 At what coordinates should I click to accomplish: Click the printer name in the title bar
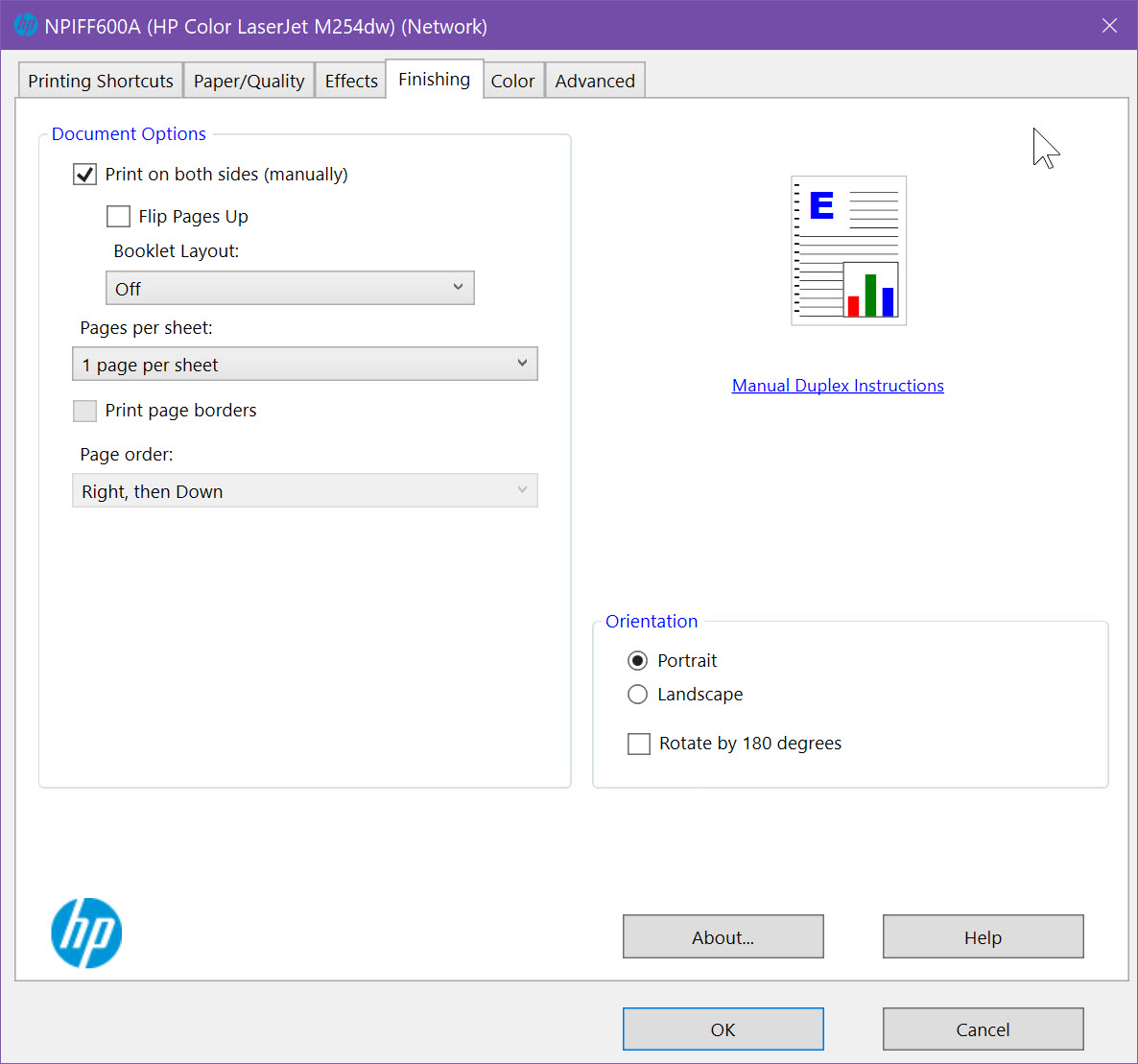pyautogui.click(x=266, y=26)
